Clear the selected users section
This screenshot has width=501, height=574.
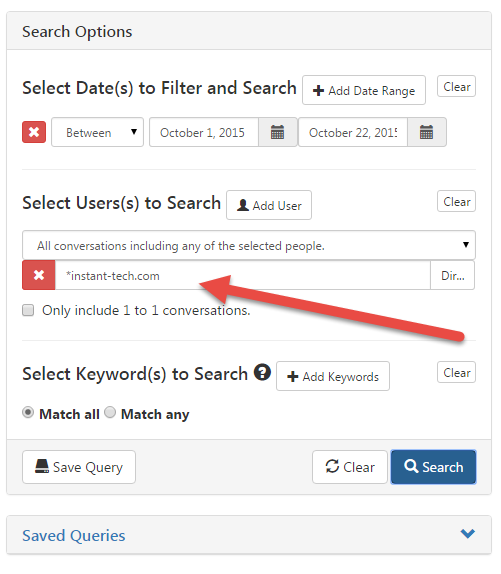[456, 201]
